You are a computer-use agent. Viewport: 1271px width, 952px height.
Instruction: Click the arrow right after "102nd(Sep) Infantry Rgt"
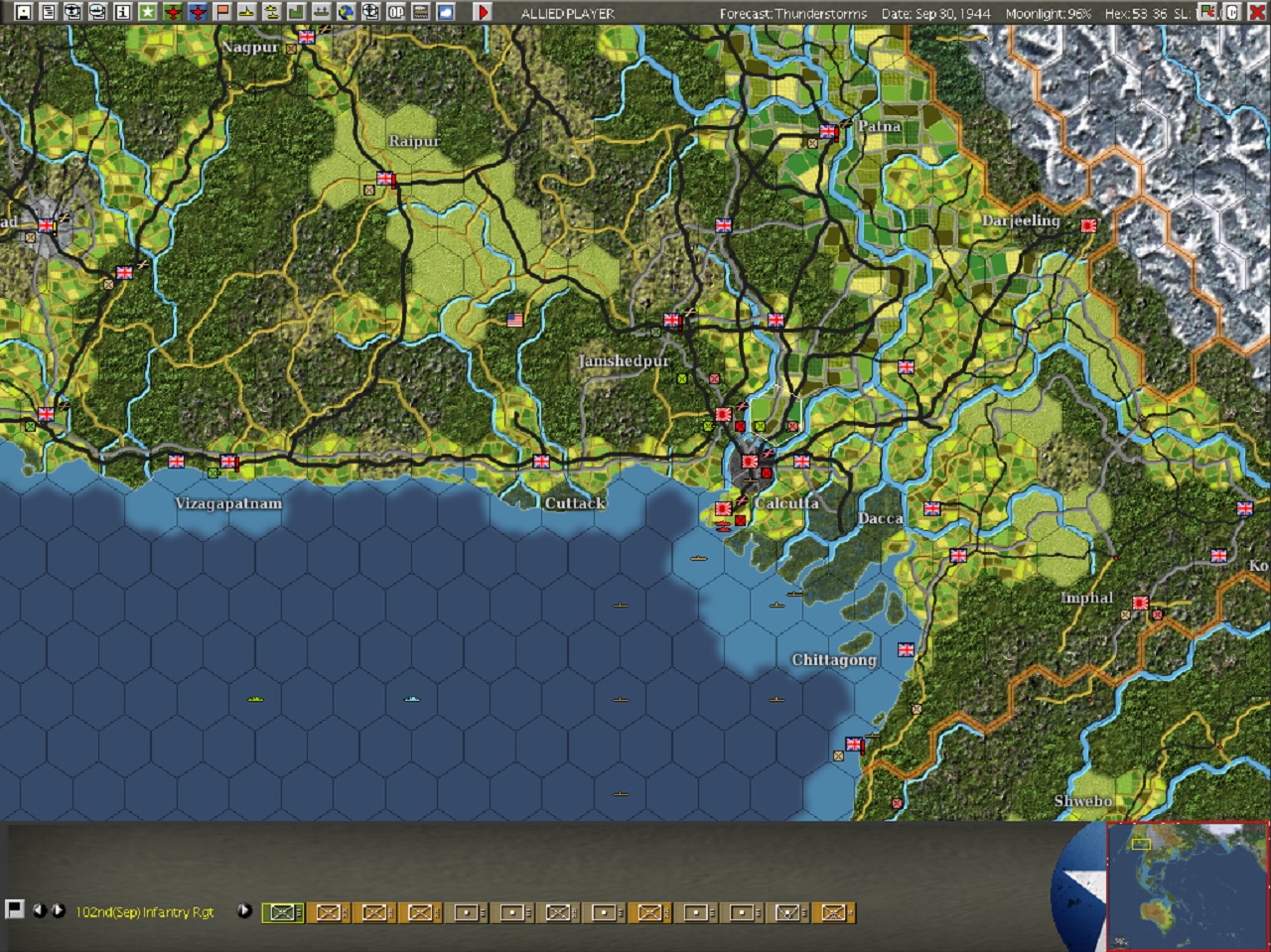244,910
